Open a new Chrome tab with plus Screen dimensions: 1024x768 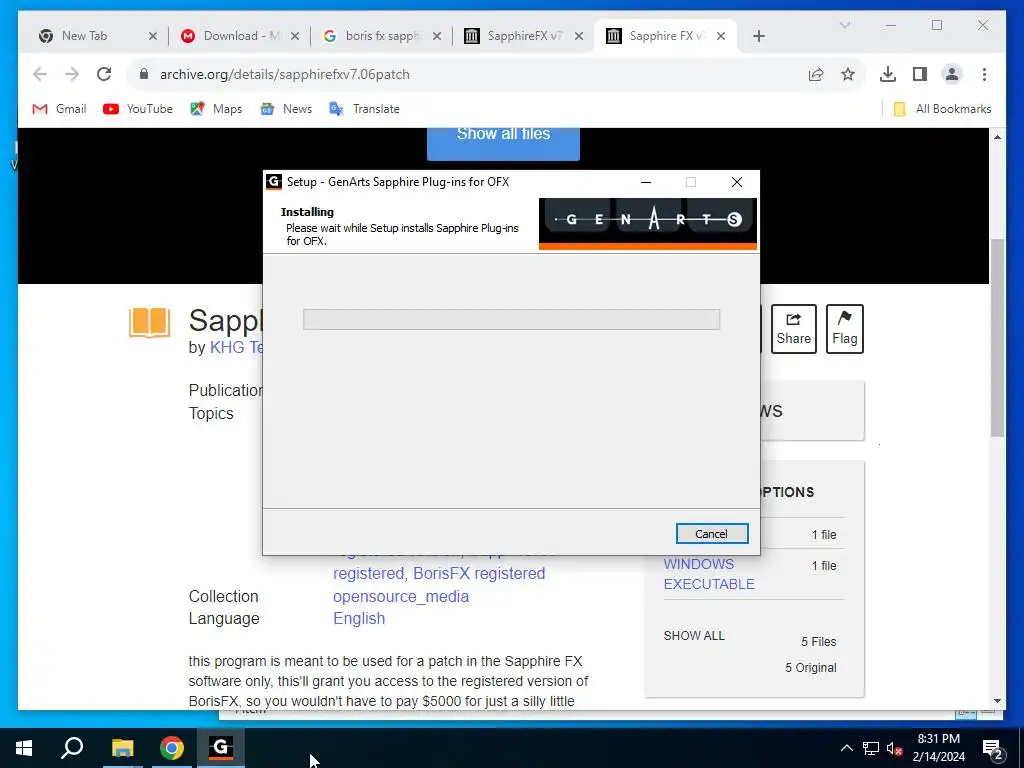point(759,37)
